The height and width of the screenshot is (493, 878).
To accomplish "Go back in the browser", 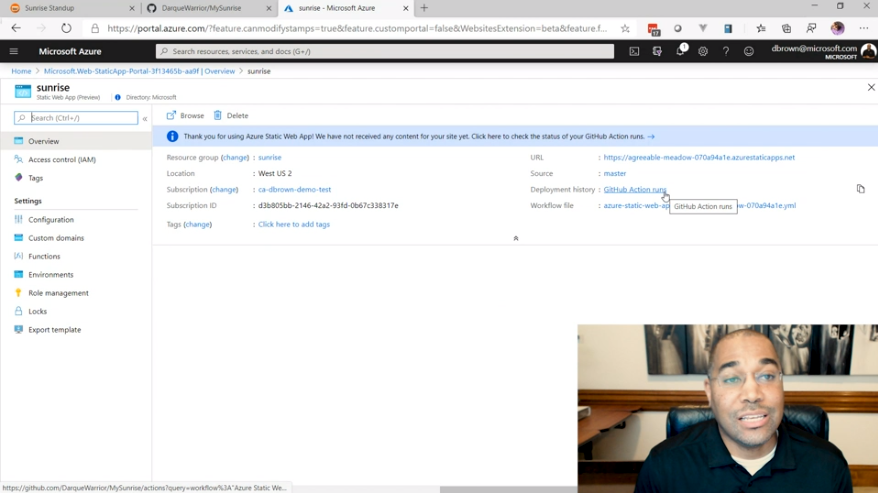I will [x=16, y=28].
